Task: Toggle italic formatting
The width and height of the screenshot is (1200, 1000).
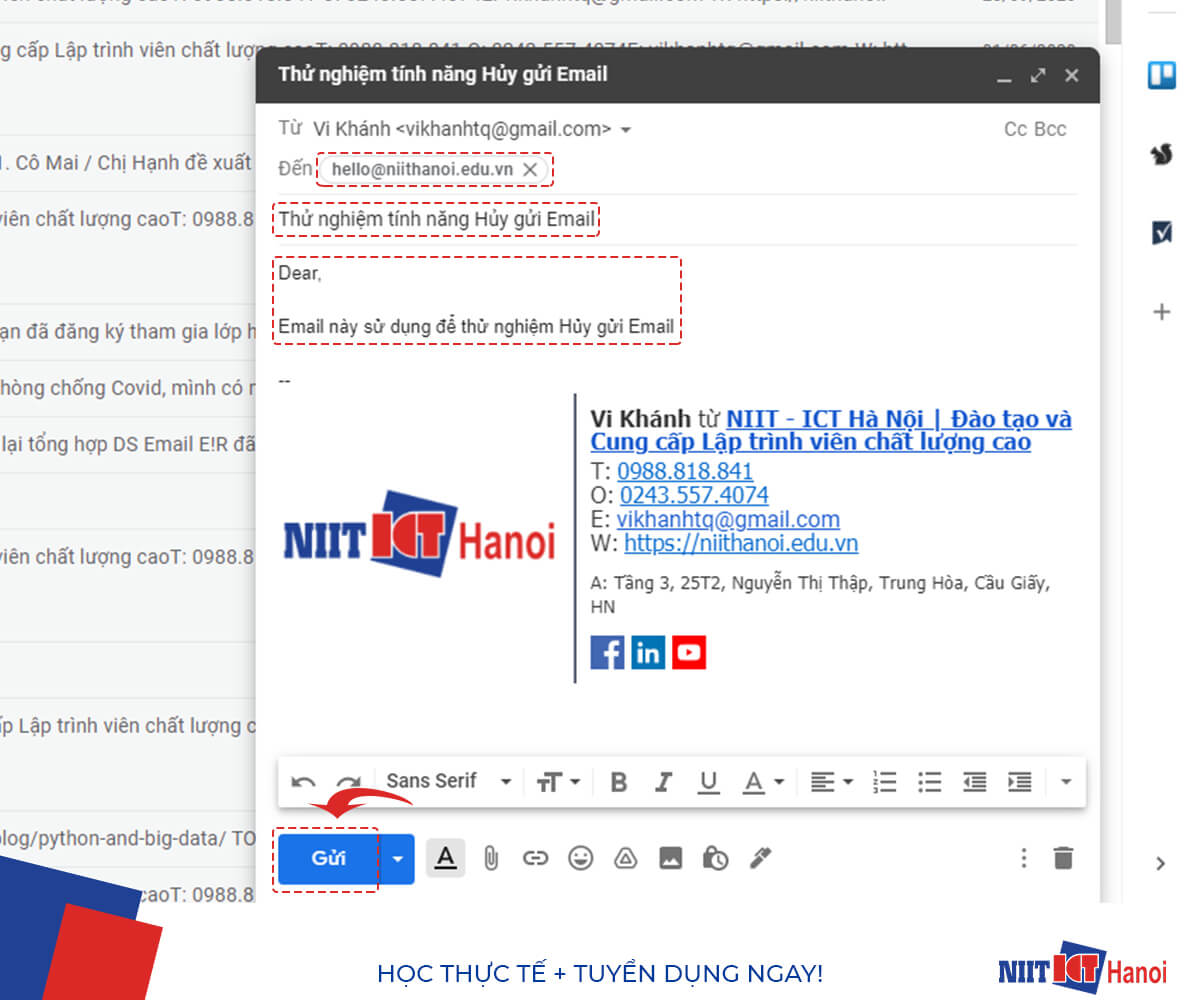Action: (x=663, y=781)
